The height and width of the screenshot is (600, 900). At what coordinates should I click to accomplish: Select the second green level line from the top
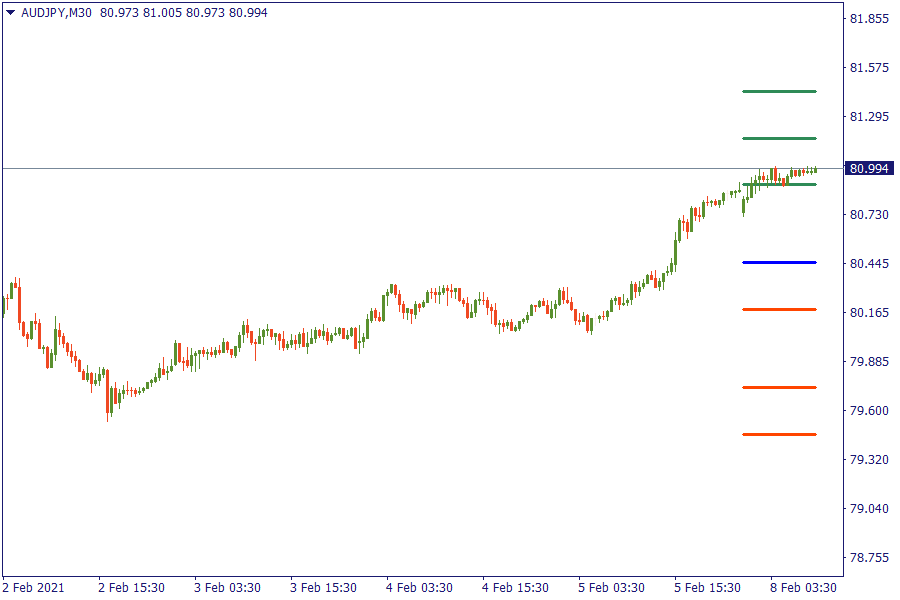point(779,138)
